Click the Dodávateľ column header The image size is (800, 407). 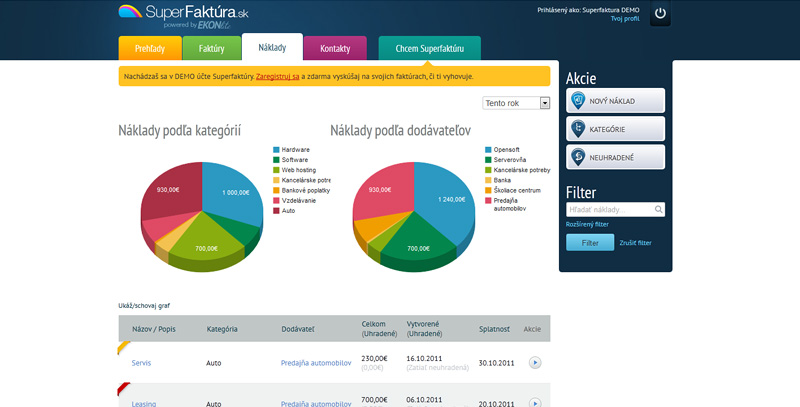(298, 329)
